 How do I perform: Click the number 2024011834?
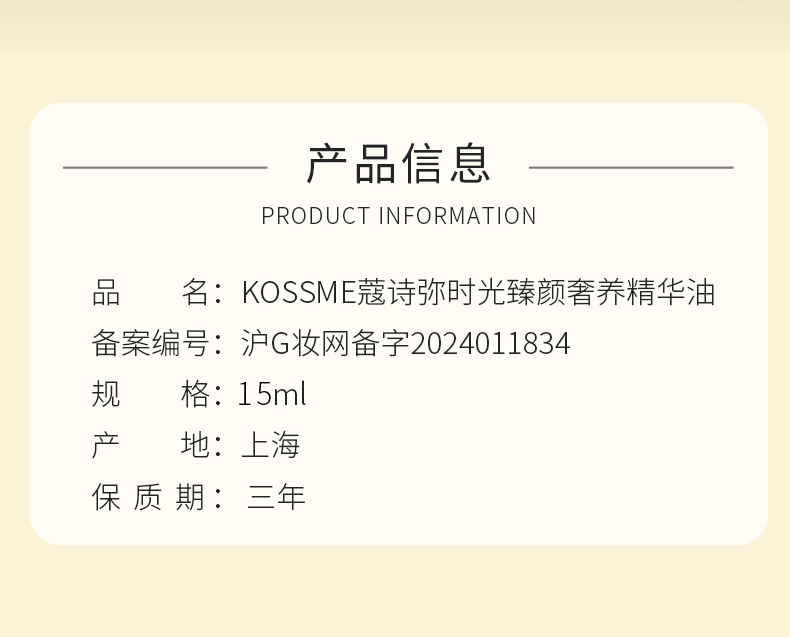pyautogui.click(x=490, y=344)
